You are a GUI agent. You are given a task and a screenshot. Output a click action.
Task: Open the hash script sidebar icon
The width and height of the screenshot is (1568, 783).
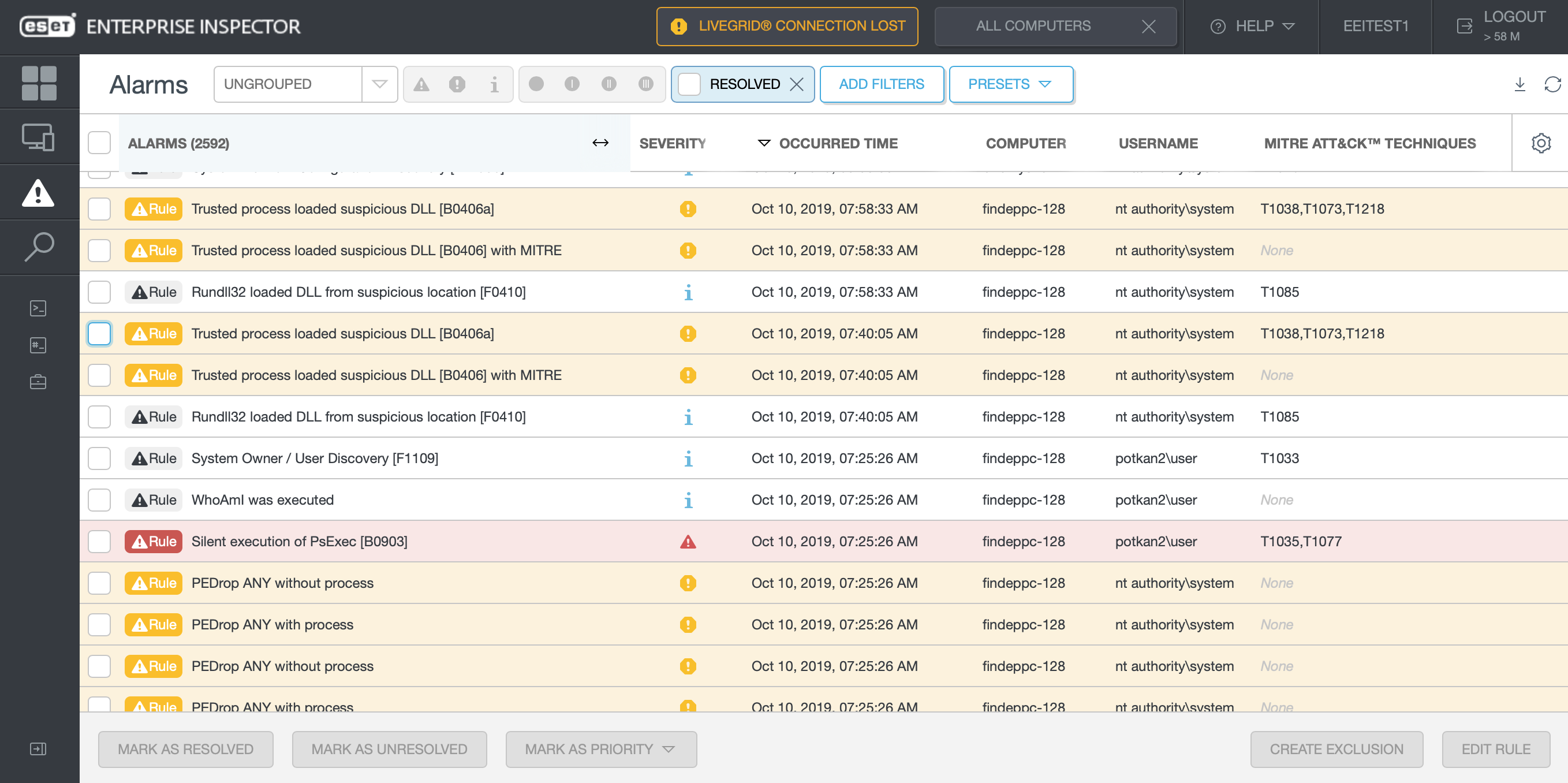click(38, 345)
